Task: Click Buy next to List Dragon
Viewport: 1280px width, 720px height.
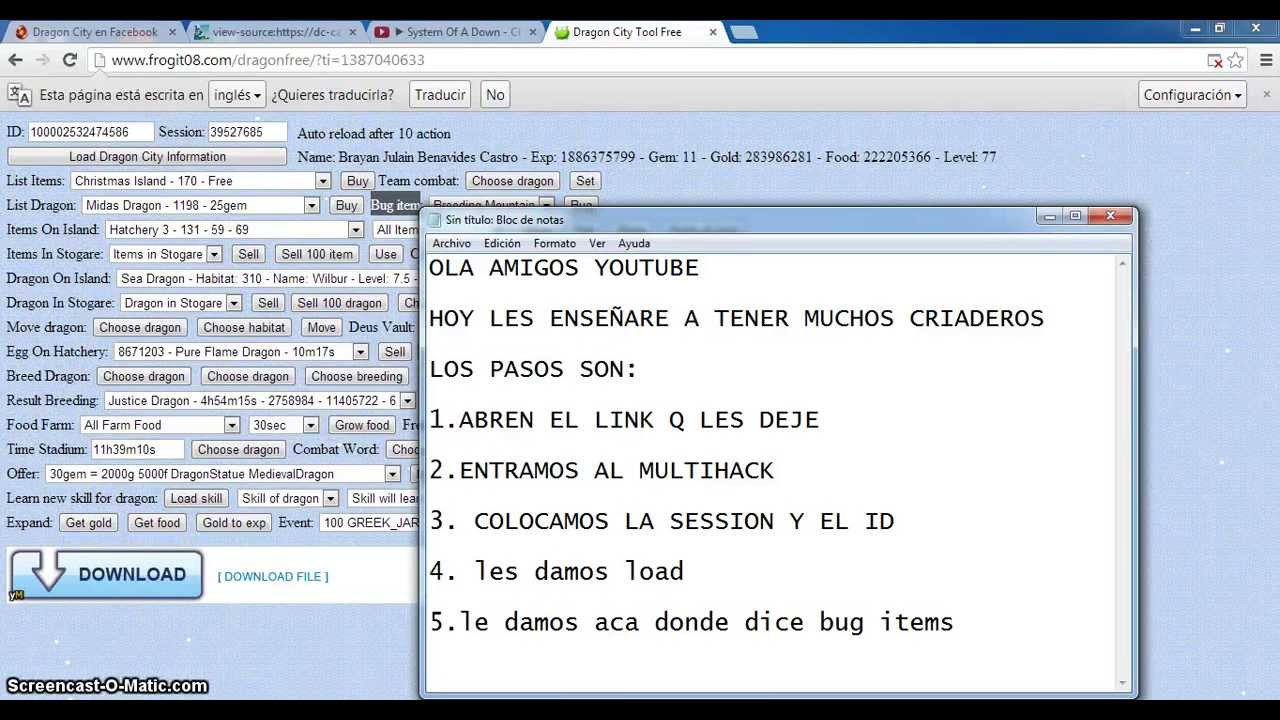Action: point(346,205)
